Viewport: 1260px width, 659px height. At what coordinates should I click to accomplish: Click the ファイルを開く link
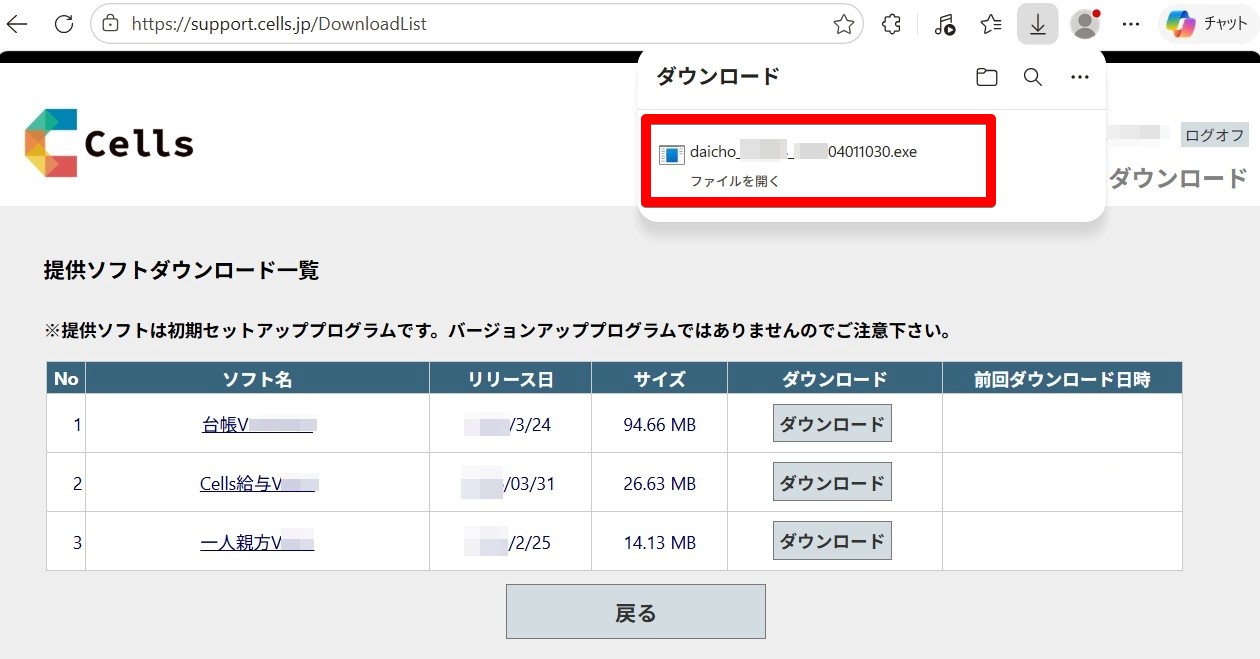pyautogui.click(x=734, y=181)
